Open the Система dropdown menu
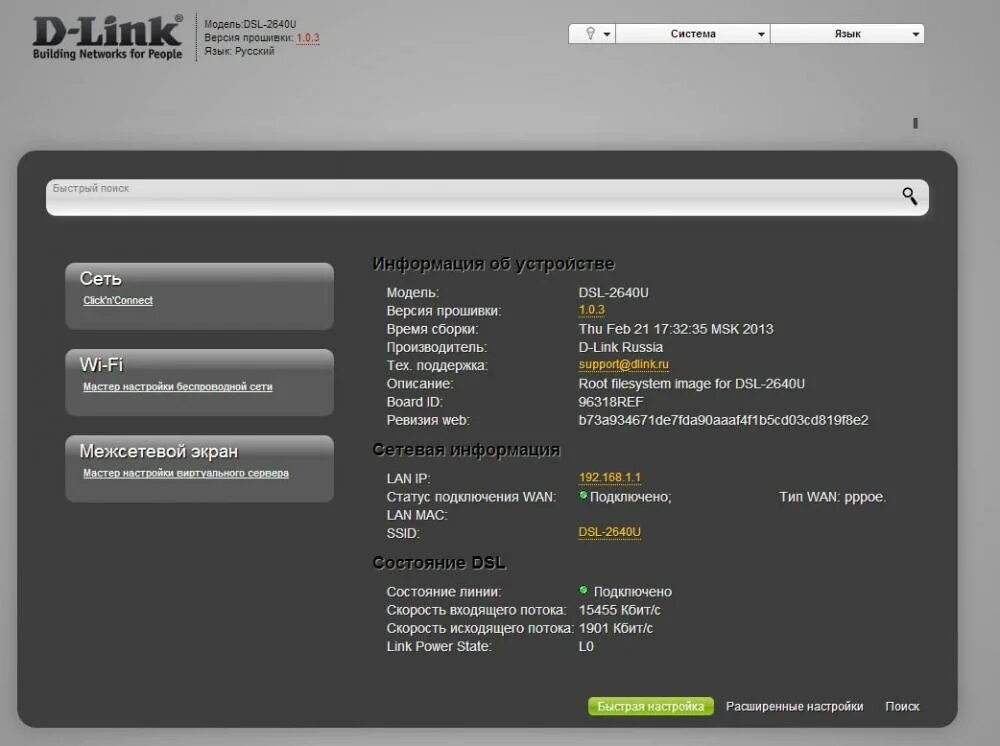Image resolution: width=1000 pixels, height=746 pixels. tap(693, 34)
